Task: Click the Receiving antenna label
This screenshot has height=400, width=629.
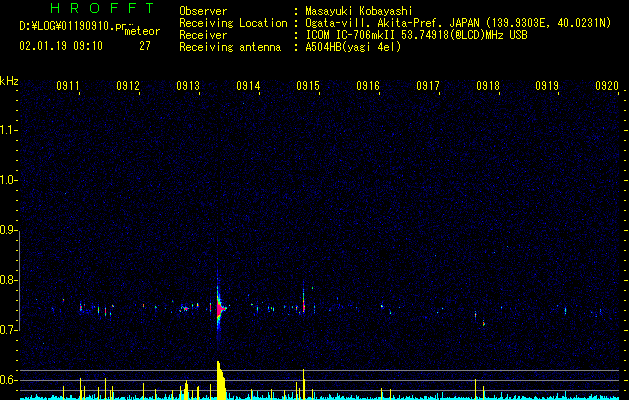Action: tap(230, 47)
